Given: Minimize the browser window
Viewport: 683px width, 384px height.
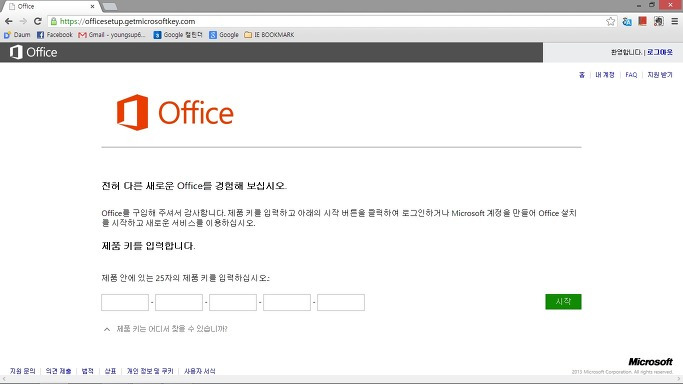Looking at the screenshot, I should tap(639, 5).
